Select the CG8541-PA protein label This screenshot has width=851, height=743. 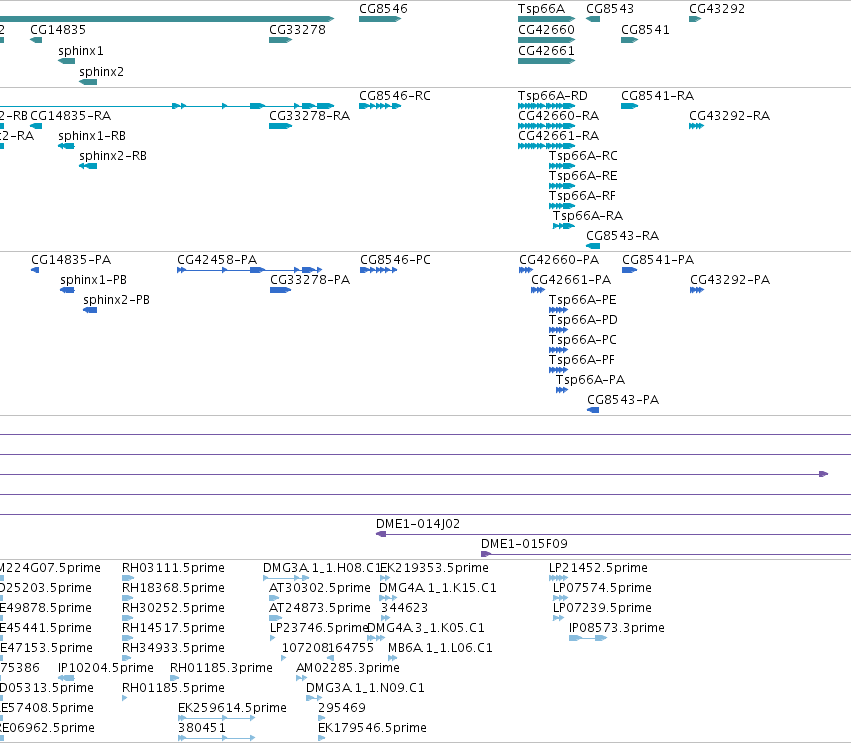click(x=658, y=259)
